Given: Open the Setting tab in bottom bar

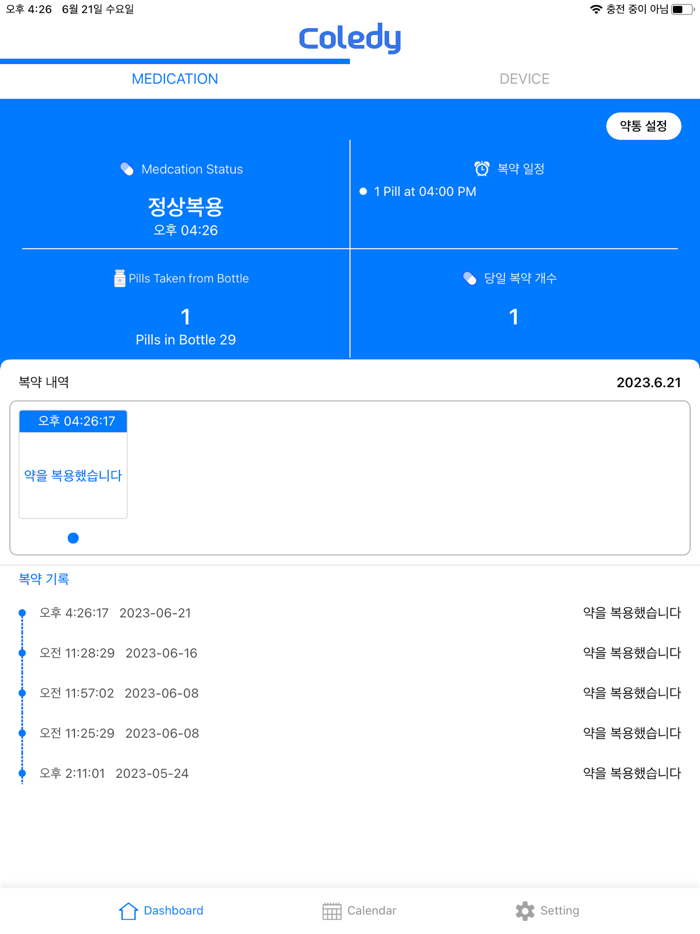Looking at the screenshot, I should [x=547, y=910].
